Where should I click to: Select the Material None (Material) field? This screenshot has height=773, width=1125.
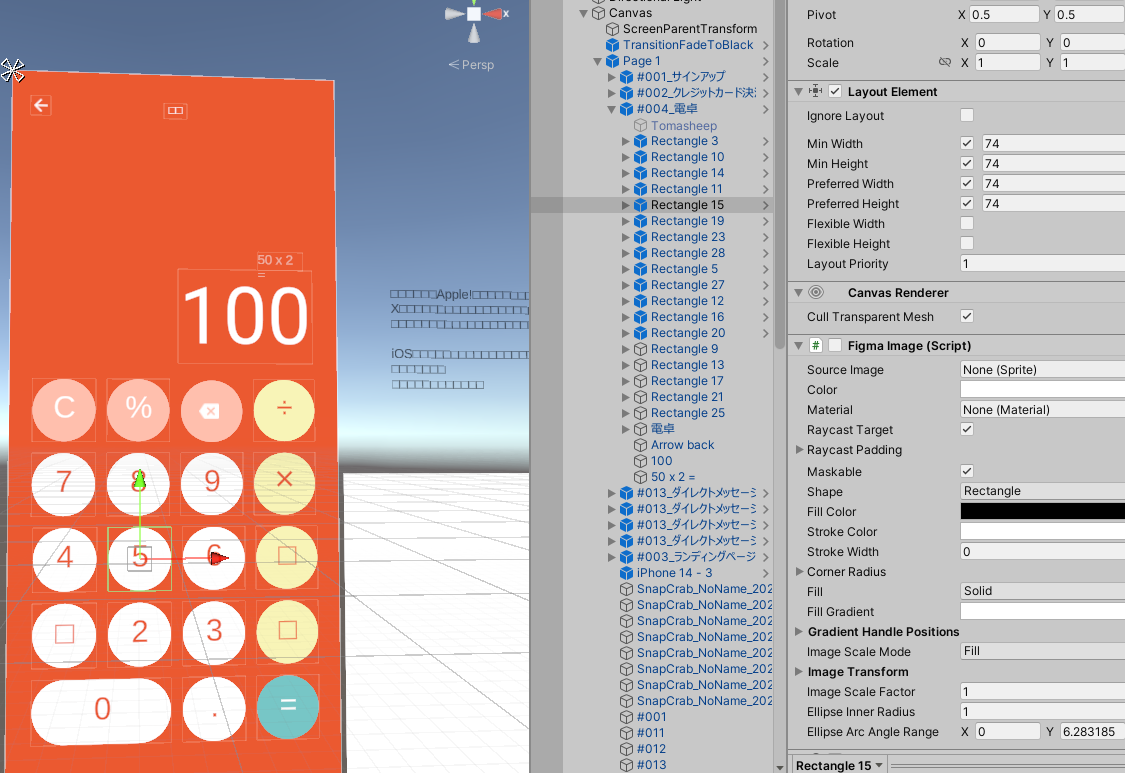tap(1041, 409)
